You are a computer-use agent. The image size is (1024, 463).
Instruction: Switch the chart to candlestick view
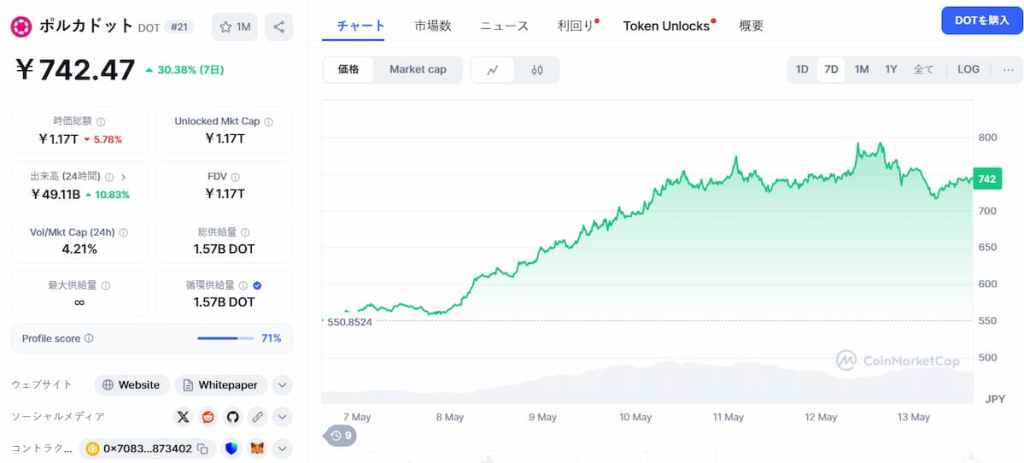(537, 70)
